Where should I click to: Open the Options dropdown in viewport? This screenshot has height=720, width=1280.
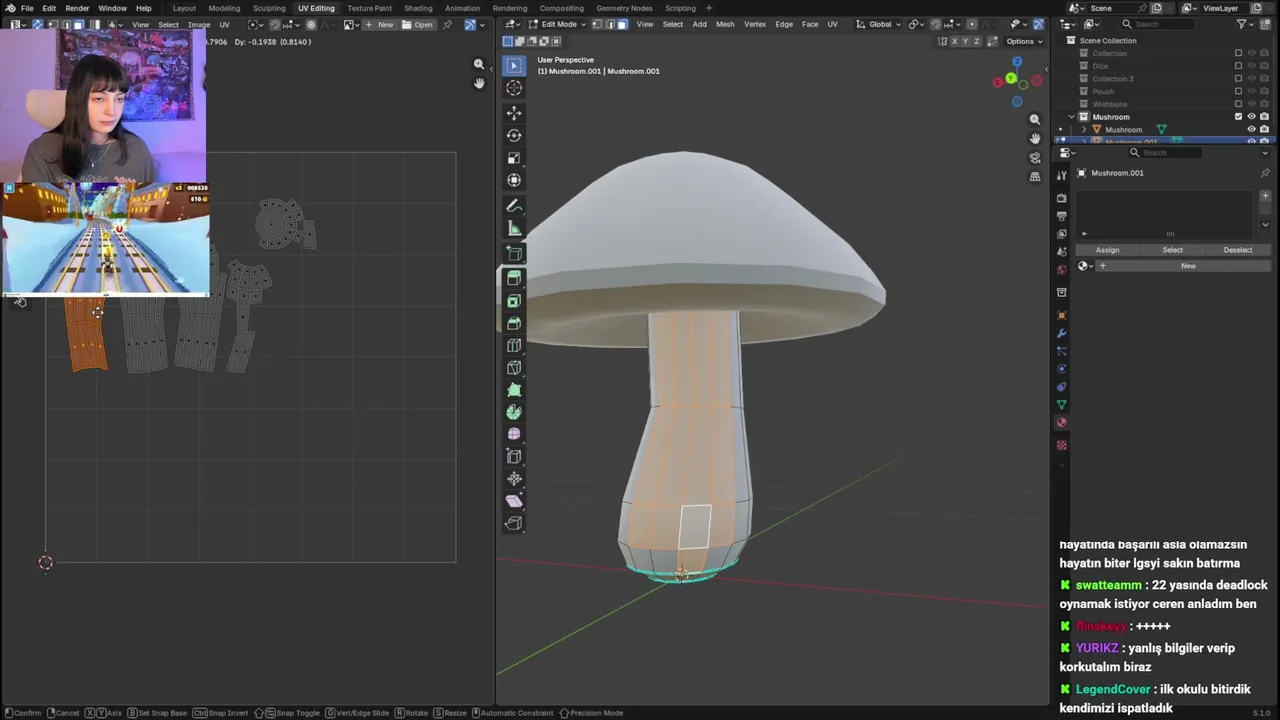point(1024,41)
